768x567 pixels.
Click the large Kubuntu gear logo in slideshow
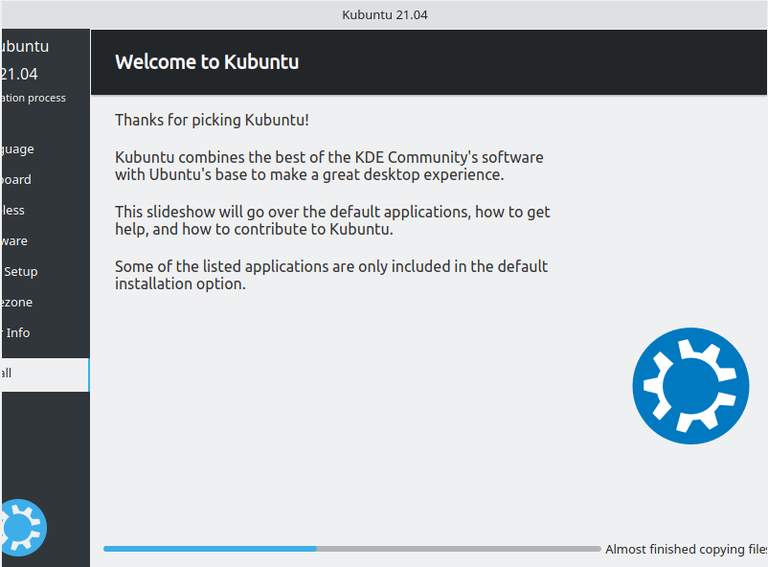(x=690, y=385)
